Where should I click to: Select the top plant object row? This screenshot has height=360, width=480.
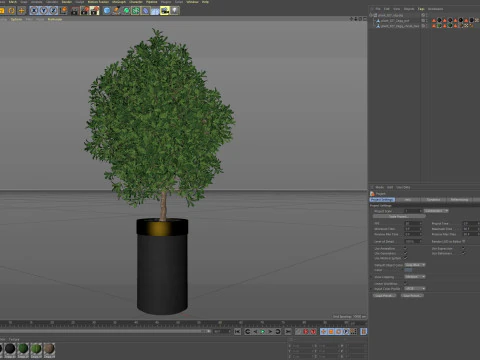point(391,15)
